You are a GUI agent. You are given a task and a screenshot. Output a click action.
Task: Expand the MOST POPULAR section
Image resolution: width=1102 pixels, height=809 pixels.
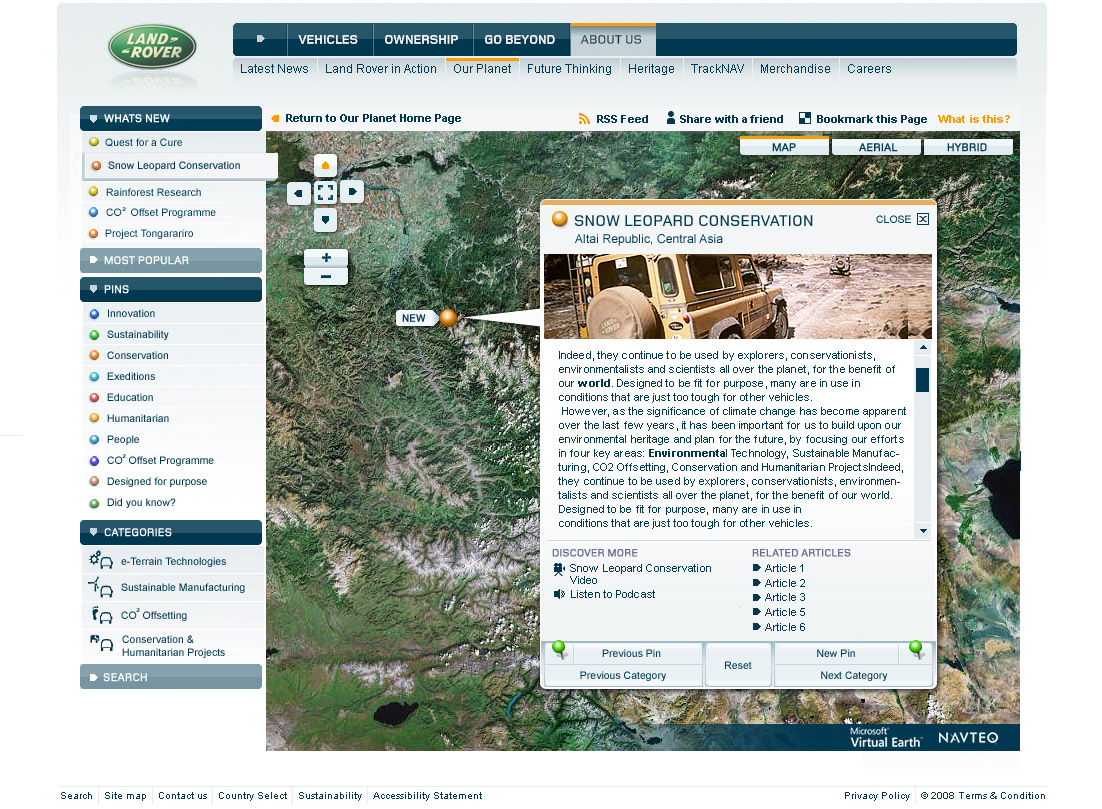click(171, 260)
